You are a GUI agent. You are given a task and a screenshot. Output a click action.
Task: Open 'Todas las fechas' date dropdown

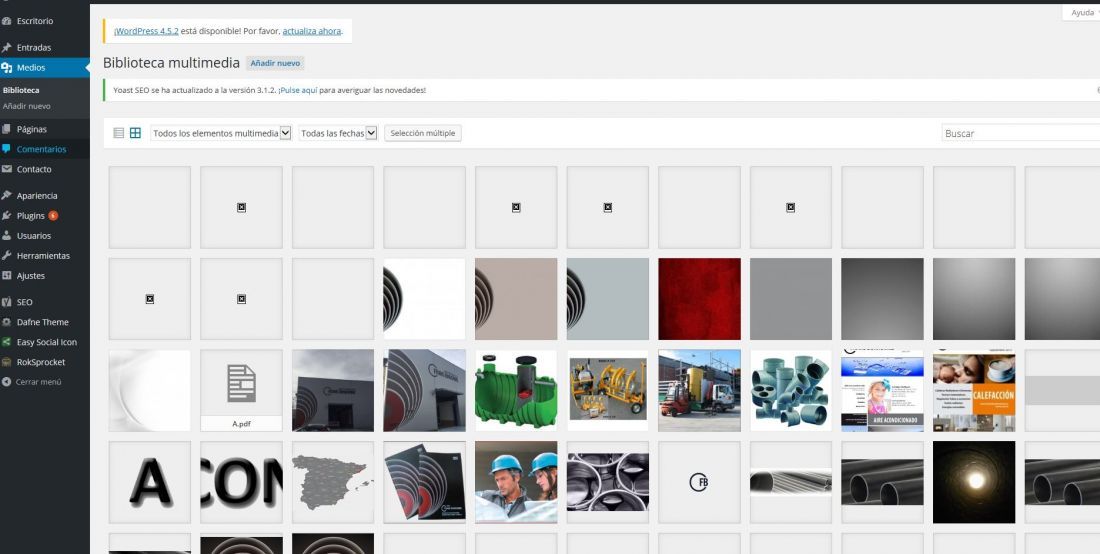click(x=338, y=133)
